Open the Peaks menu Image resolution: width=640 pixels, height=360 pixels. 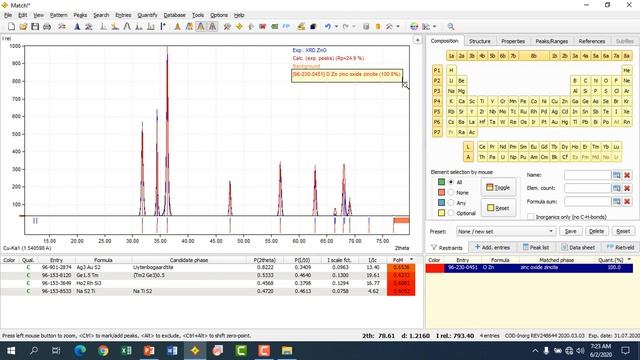pos(80,15)
